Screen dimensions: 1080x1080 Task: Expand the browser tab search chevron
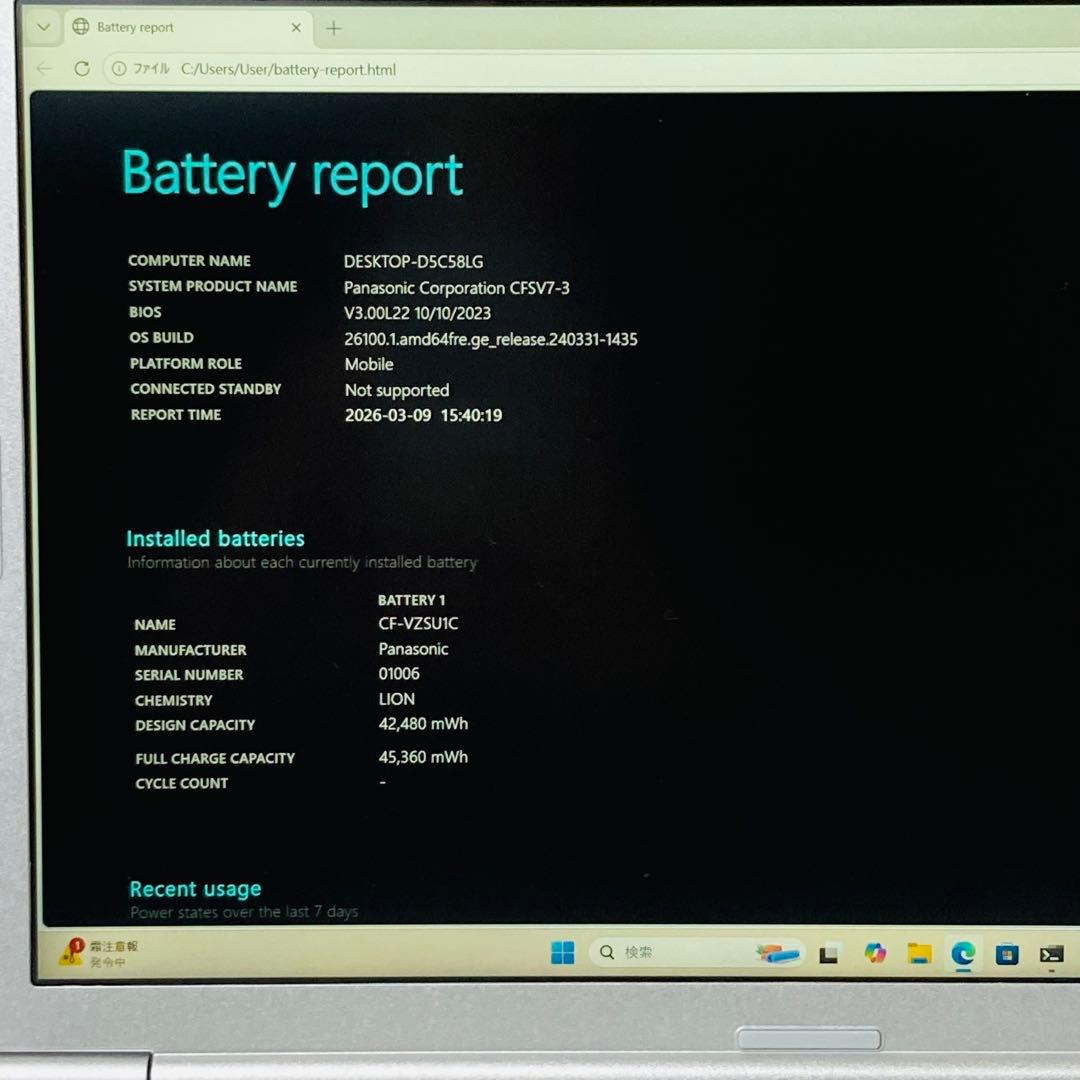coord(43,28)
